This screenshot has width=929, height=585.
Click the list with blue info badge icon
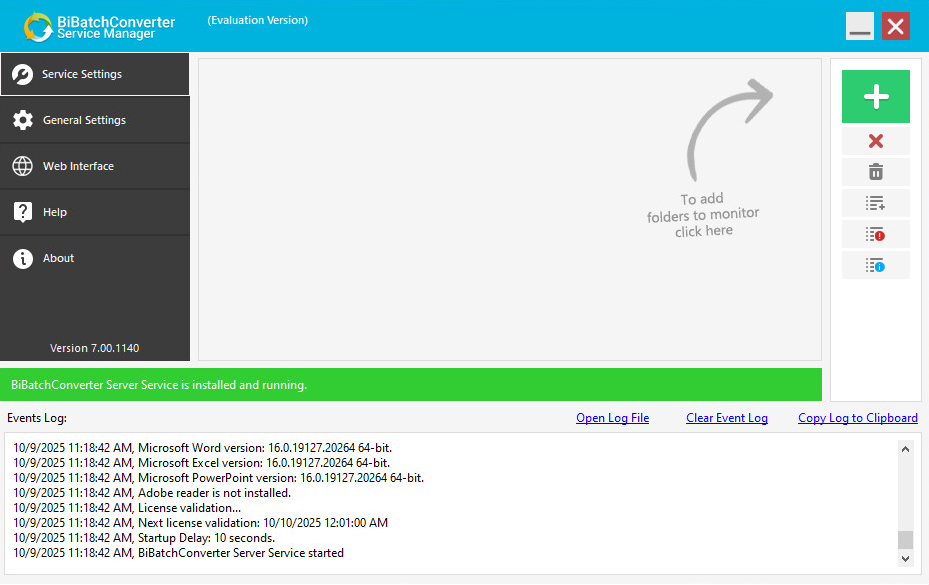coord(875,265)
